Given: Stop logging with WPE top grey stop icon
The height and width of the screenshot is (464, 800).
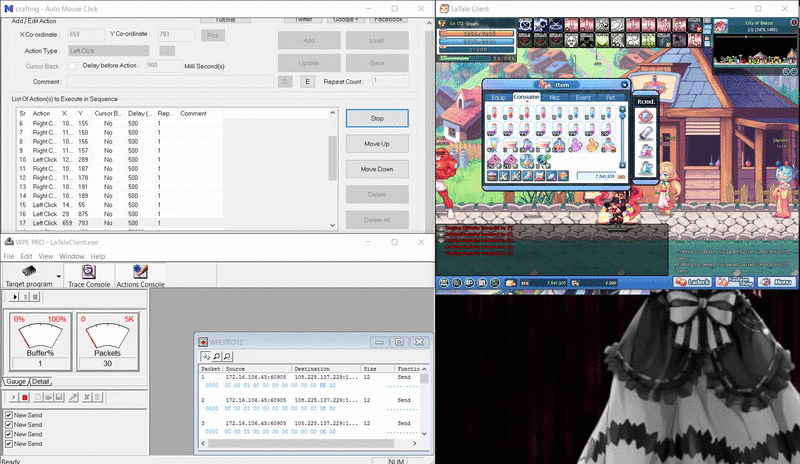Looking at the screenshot, I should click(35, 297).
